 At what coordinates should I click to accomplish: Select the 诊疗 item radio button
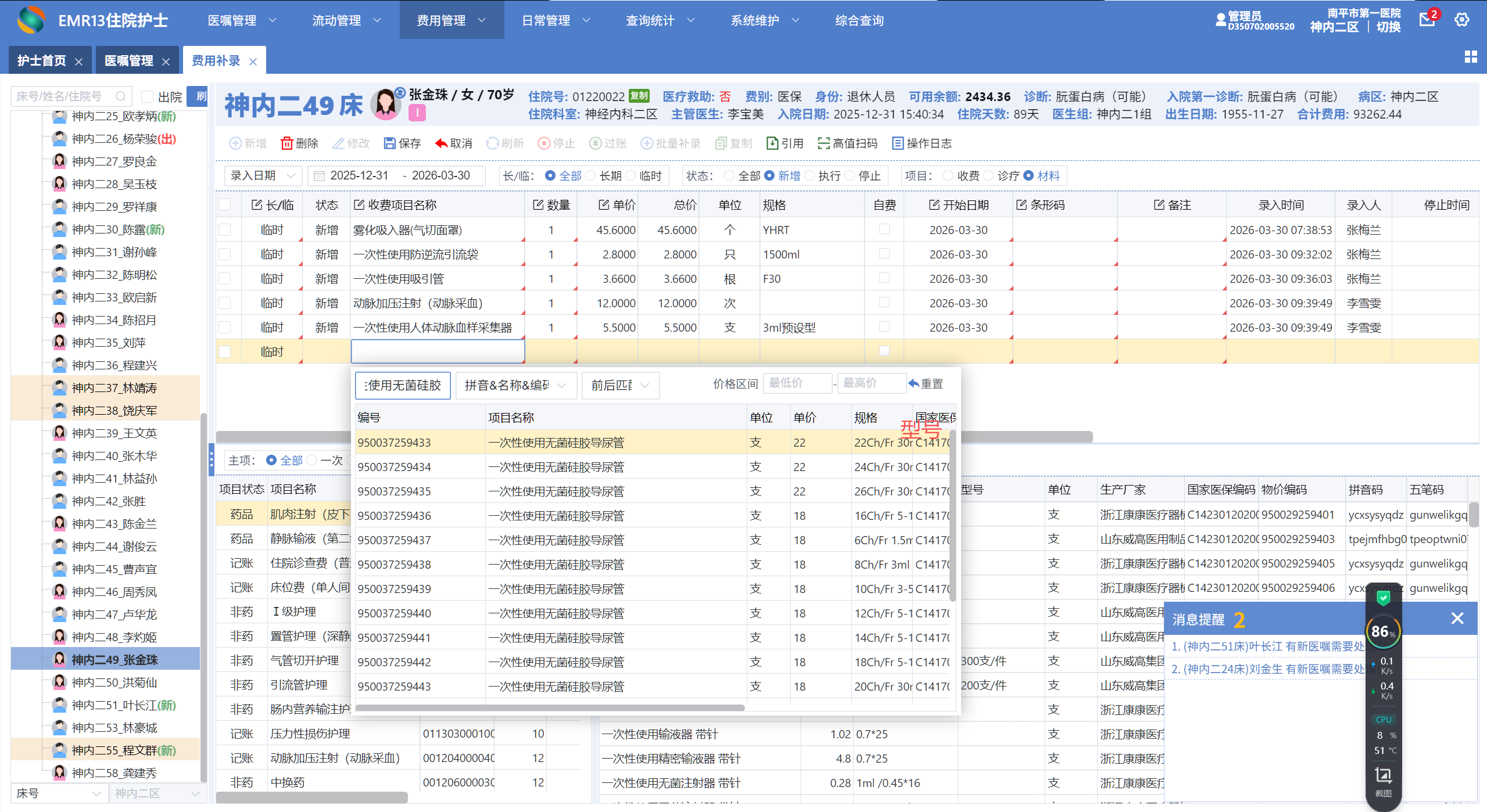pos(988,176)
